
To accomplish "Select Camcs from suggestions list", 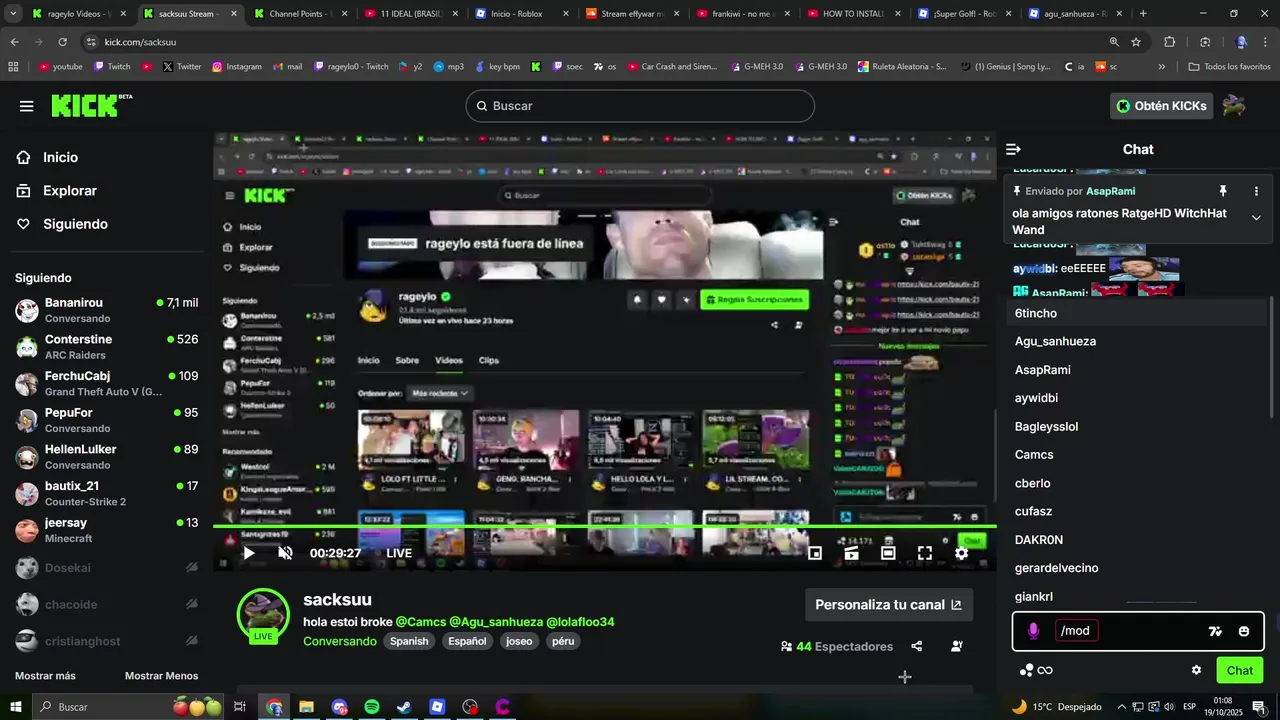I will pyautogui.click(x=1137, y=455).
